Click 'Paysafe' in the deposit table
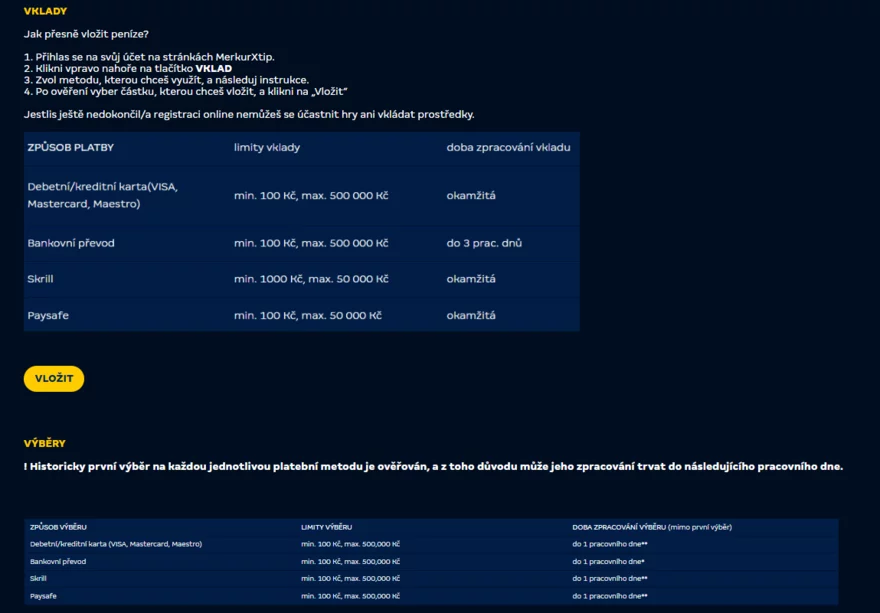The width and height of the screenshot is (880, 613). (x=48, y=315)
